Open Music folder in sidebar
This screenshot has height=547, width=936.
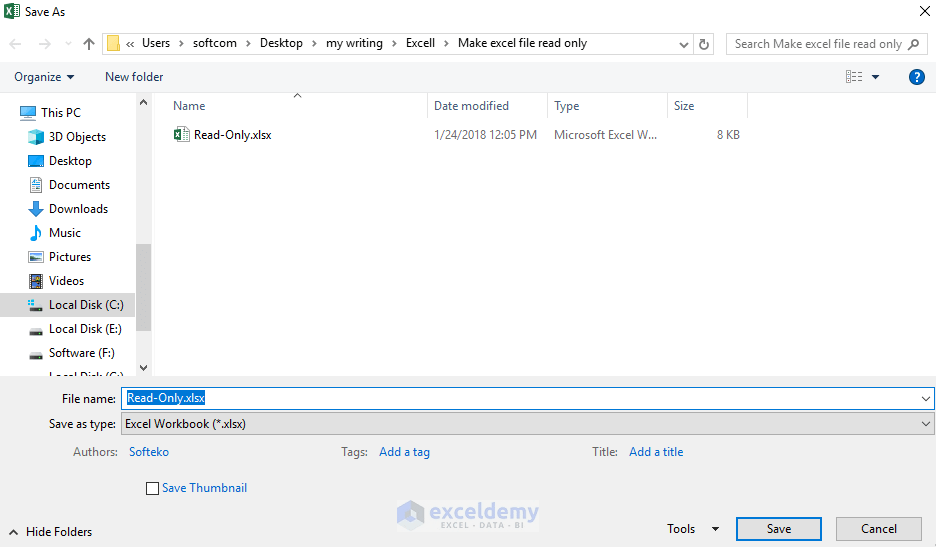(64, 232)
